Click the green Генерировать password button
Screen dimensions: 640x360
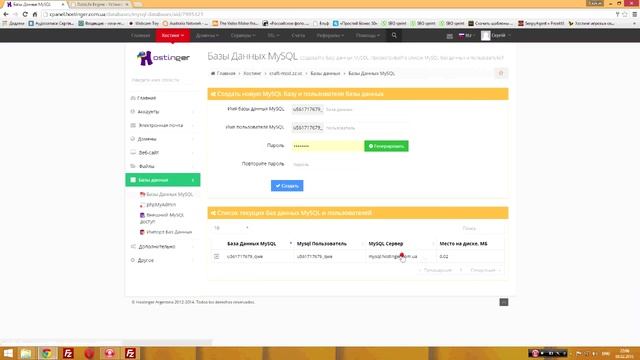tap(386, 146)
